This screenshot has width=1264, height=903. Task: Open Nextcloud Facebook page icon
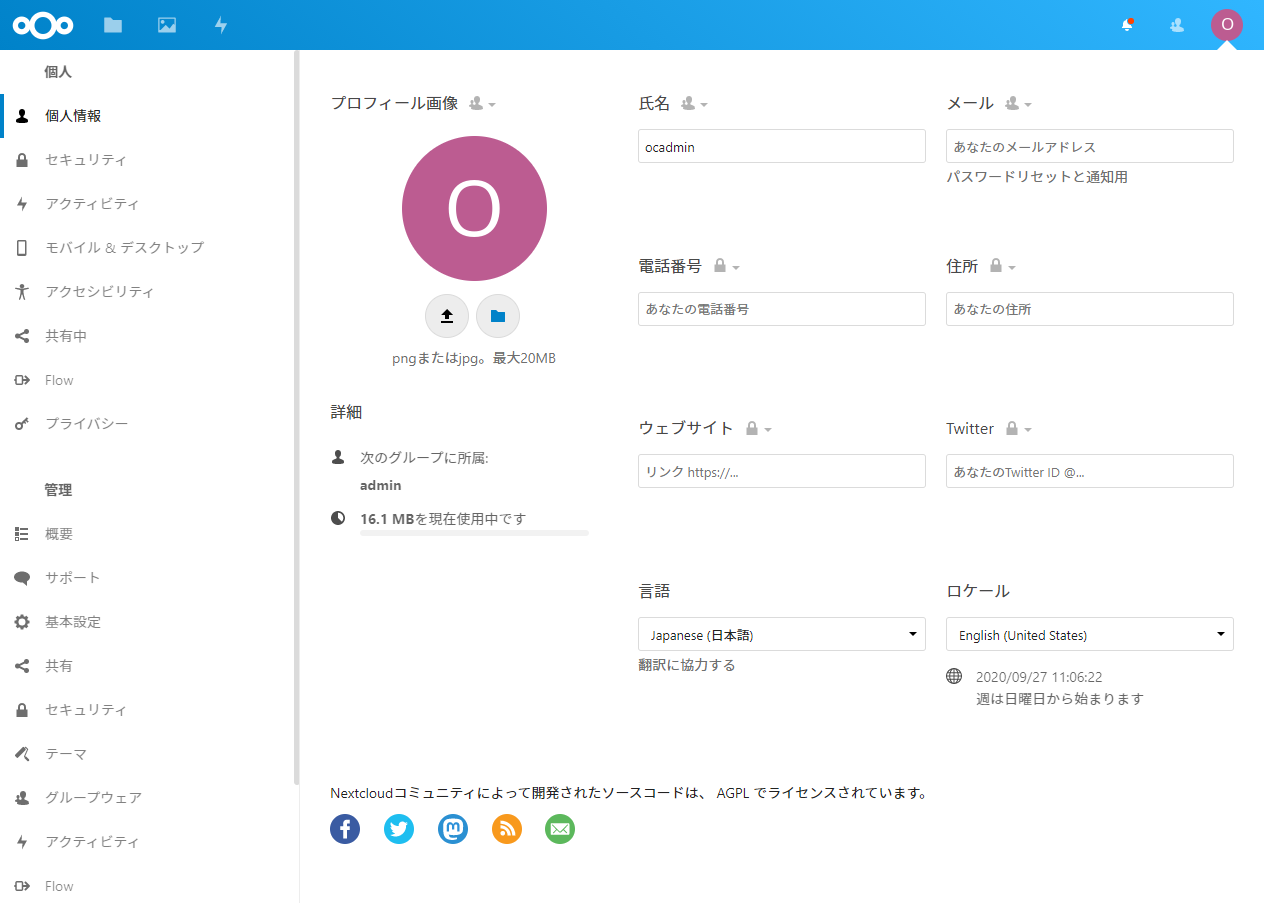[345, 828]
